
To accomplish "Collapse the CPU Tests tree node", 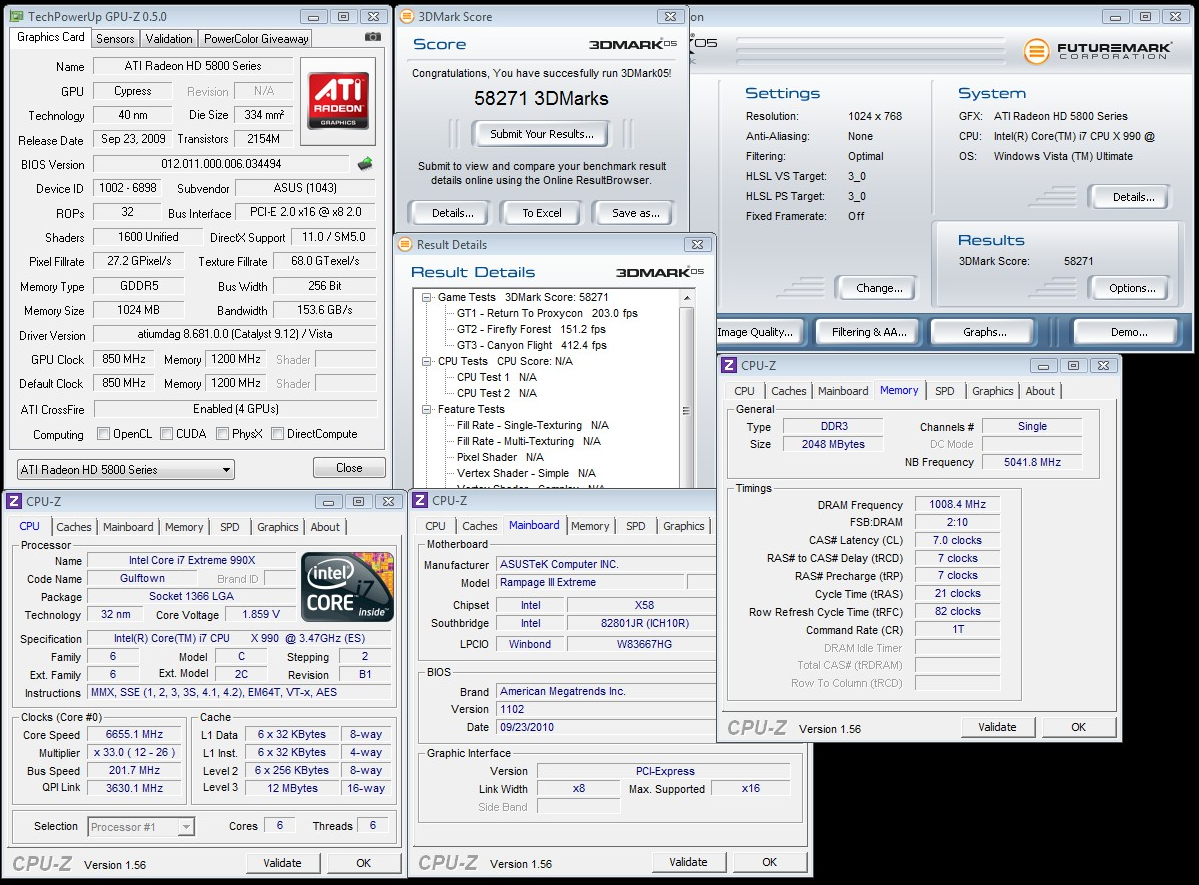I will click(x=427, y=361).
